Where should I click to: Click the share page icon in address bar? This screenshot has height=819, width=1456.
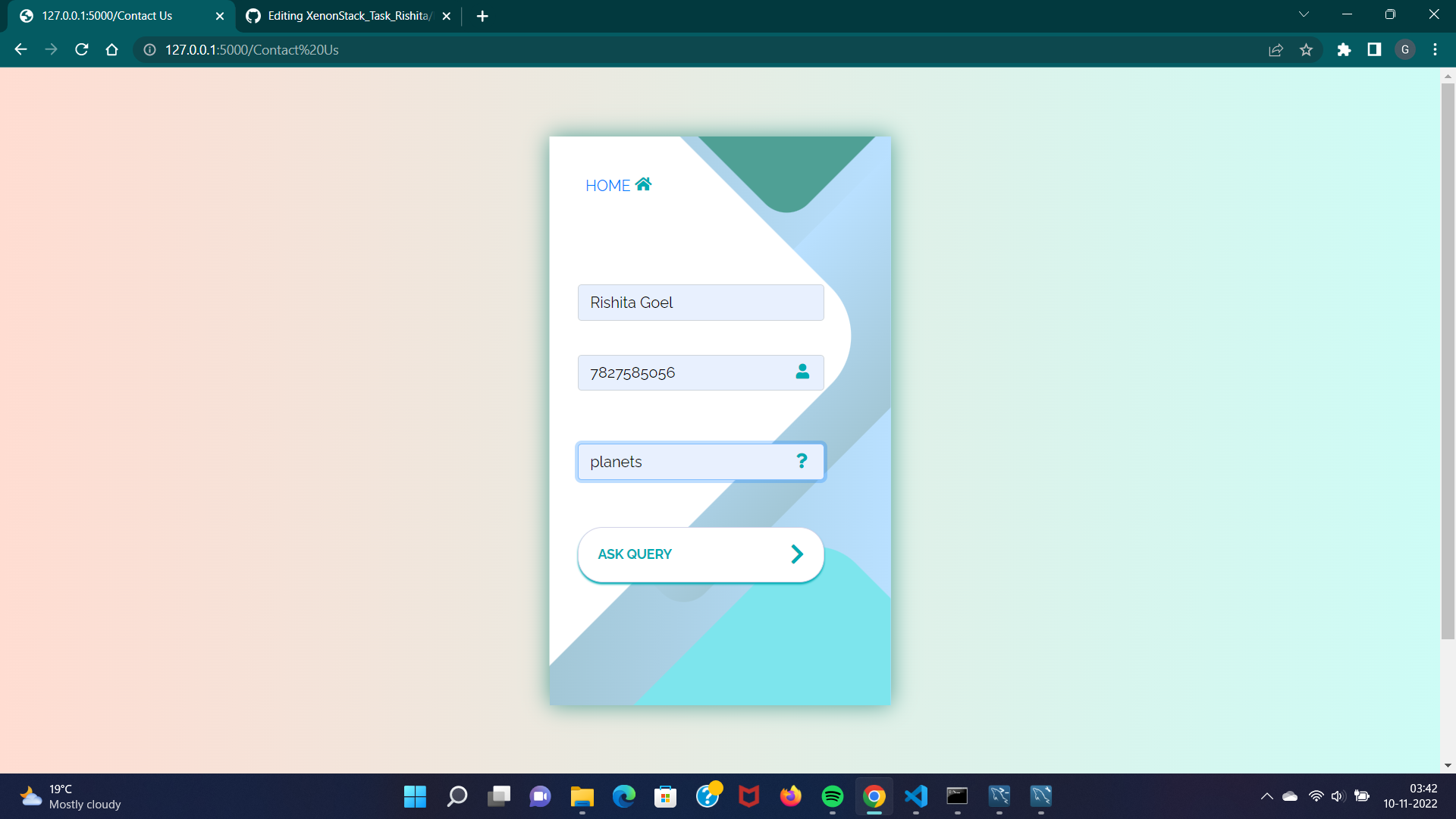(x=1276, y=50)
